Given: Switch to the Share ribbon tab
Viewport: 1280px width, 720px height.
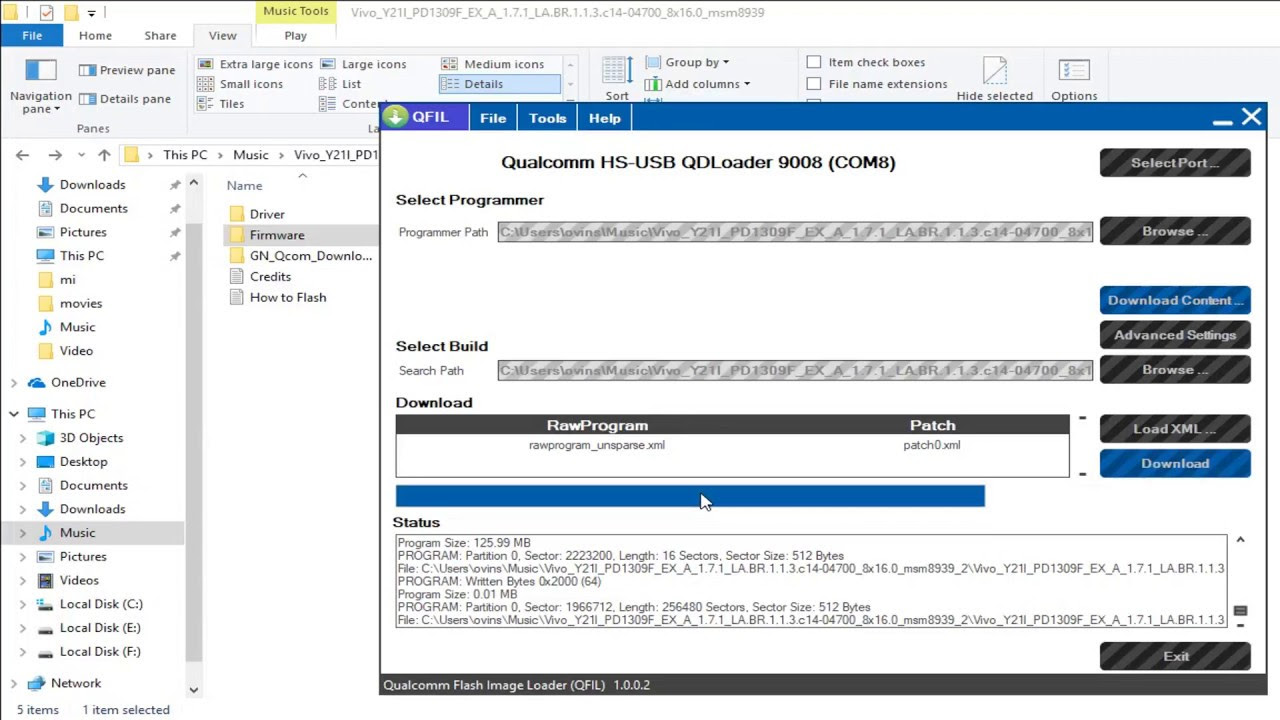Looking at the screenshot, I should pos(160,35).
